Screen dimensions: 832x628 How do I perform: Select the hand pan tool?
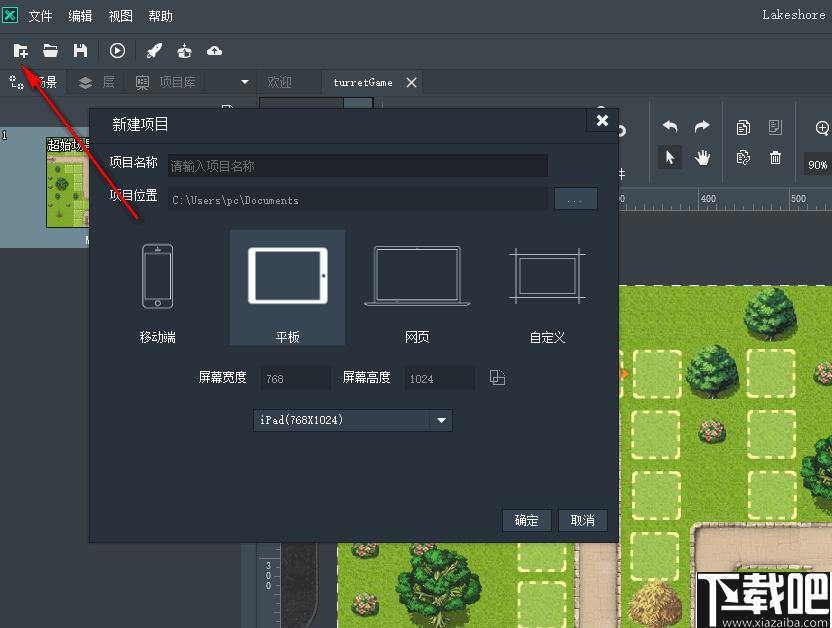click(x=702, y=158)
